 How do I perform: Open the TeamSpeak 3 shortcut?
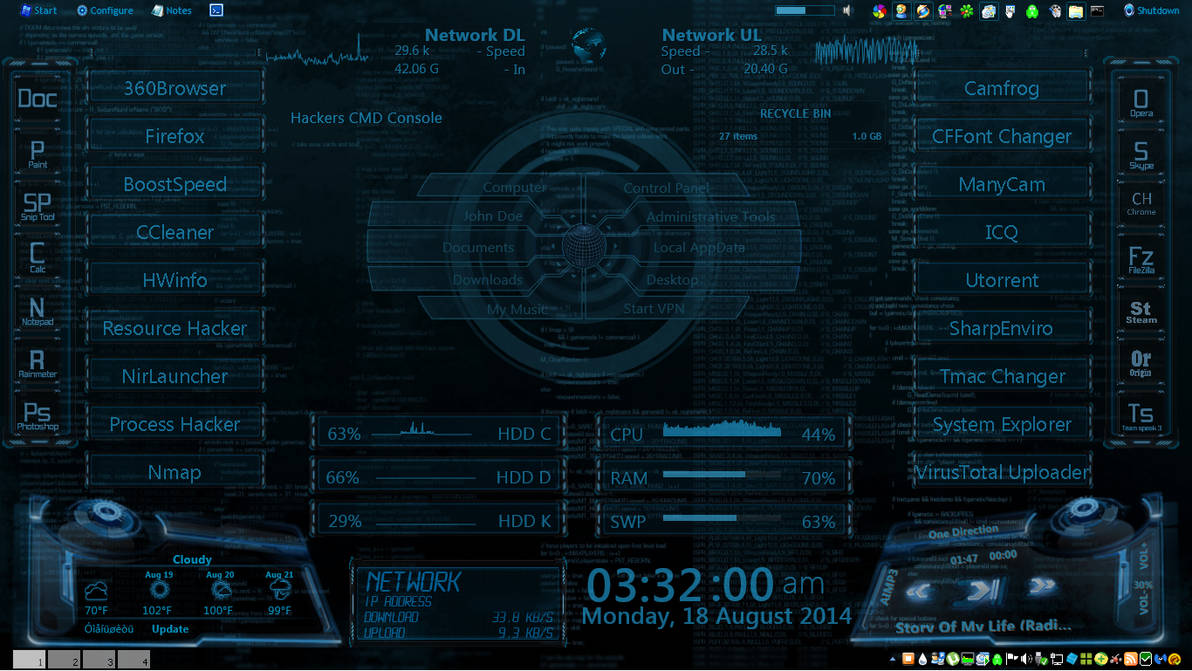tap(1141, 416)
